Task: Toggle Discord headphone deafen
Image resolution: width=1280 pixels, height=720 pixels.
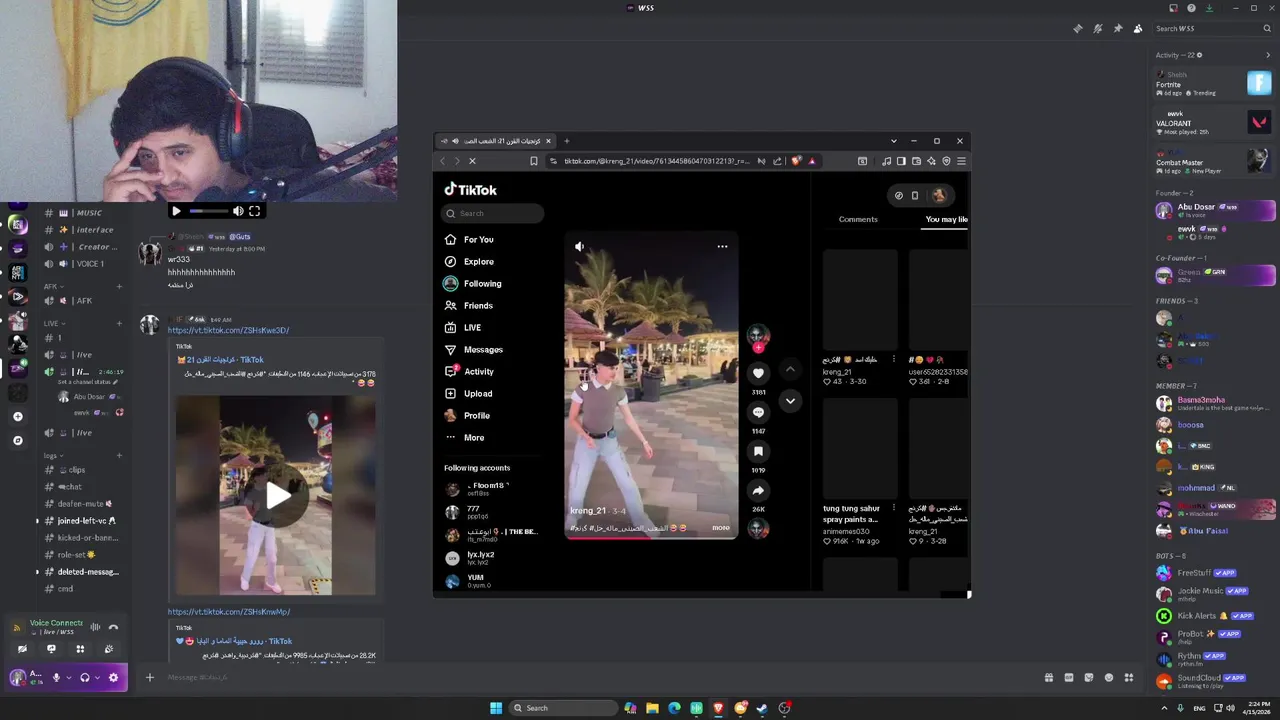Action: 85,678
